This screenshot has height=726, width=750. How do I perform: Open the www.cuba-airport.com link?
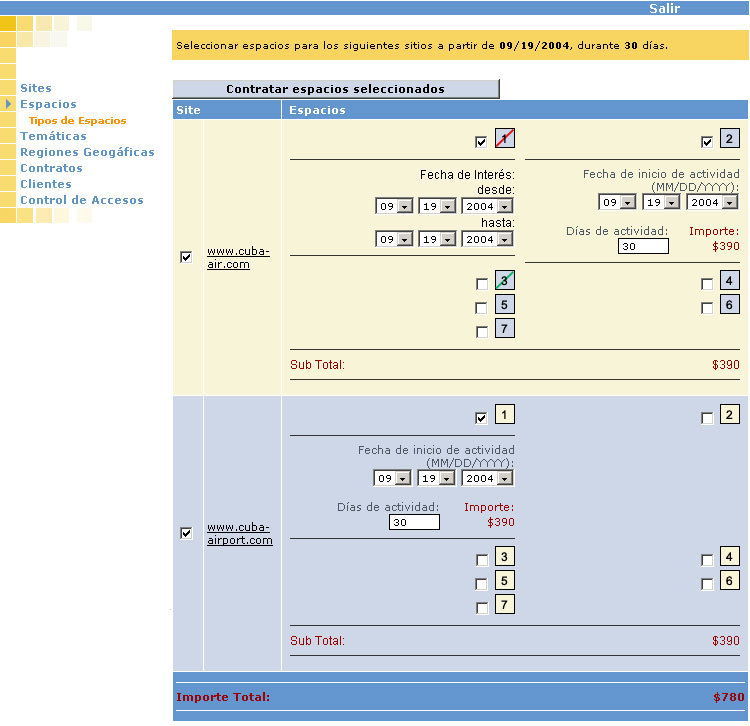pos(239,534)
